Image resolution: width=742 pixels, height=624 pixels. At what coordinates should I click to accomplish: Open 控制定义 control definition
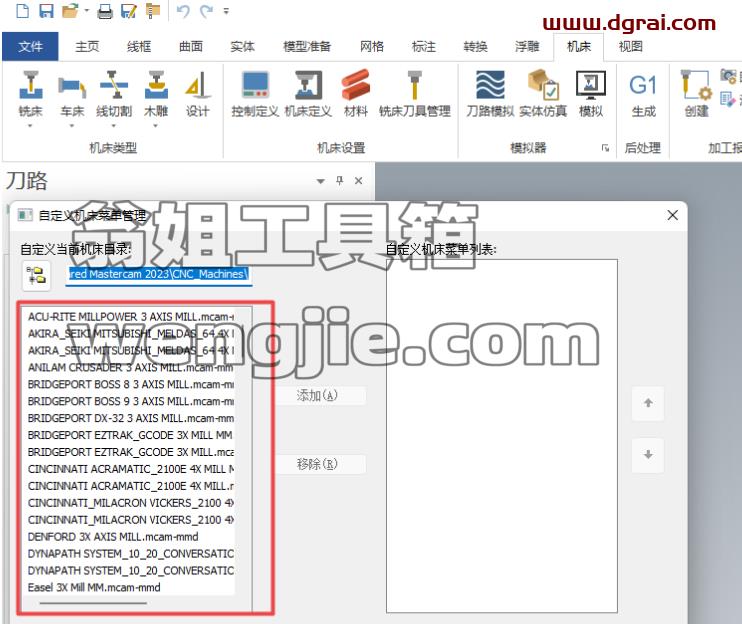[255, 94]
